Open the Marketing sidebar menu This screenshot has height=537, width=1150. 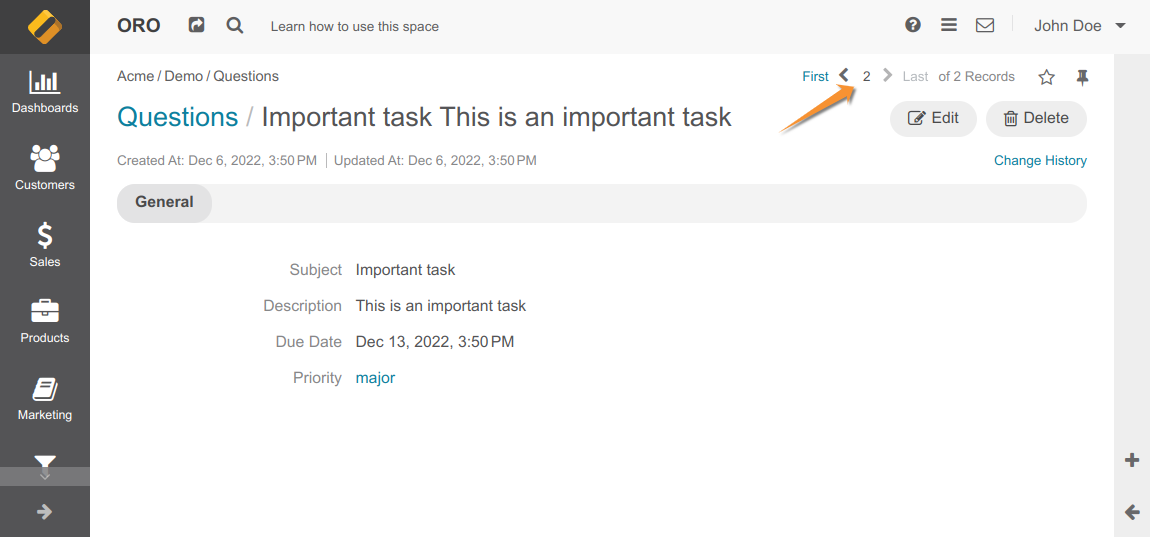(x=45, y=399)
